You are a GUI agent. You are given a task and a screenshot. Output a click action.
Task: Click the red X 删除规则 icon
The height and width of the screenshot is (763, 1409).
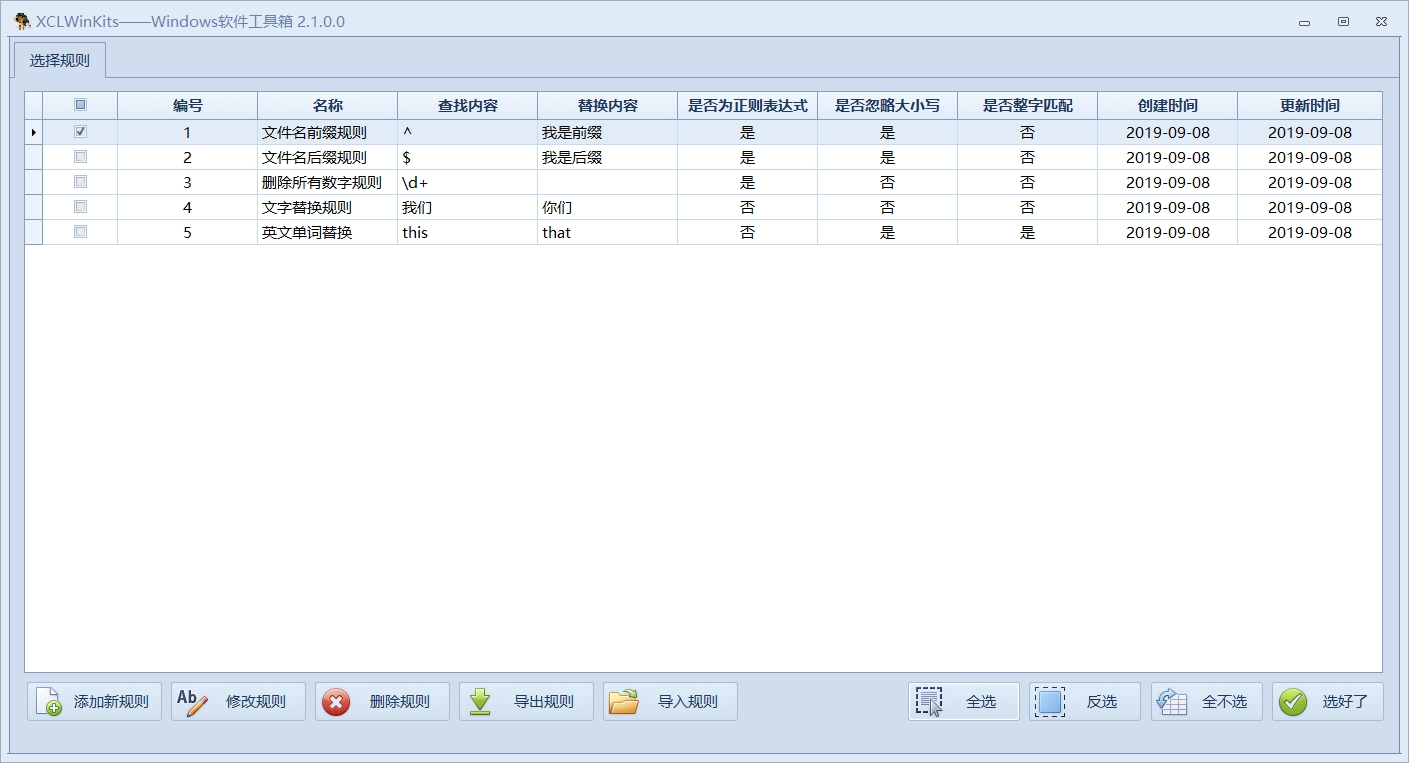pos(336,702)
